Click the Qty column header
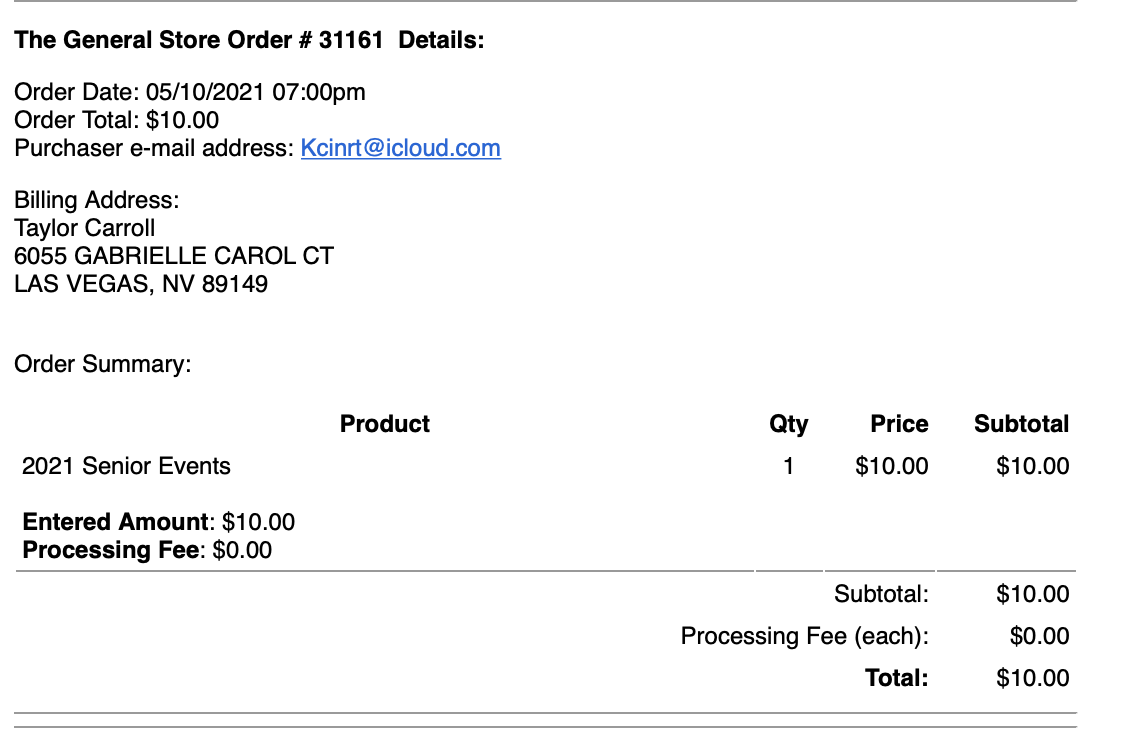Viewport: 1138px width, 734px height. click(788, 424)
